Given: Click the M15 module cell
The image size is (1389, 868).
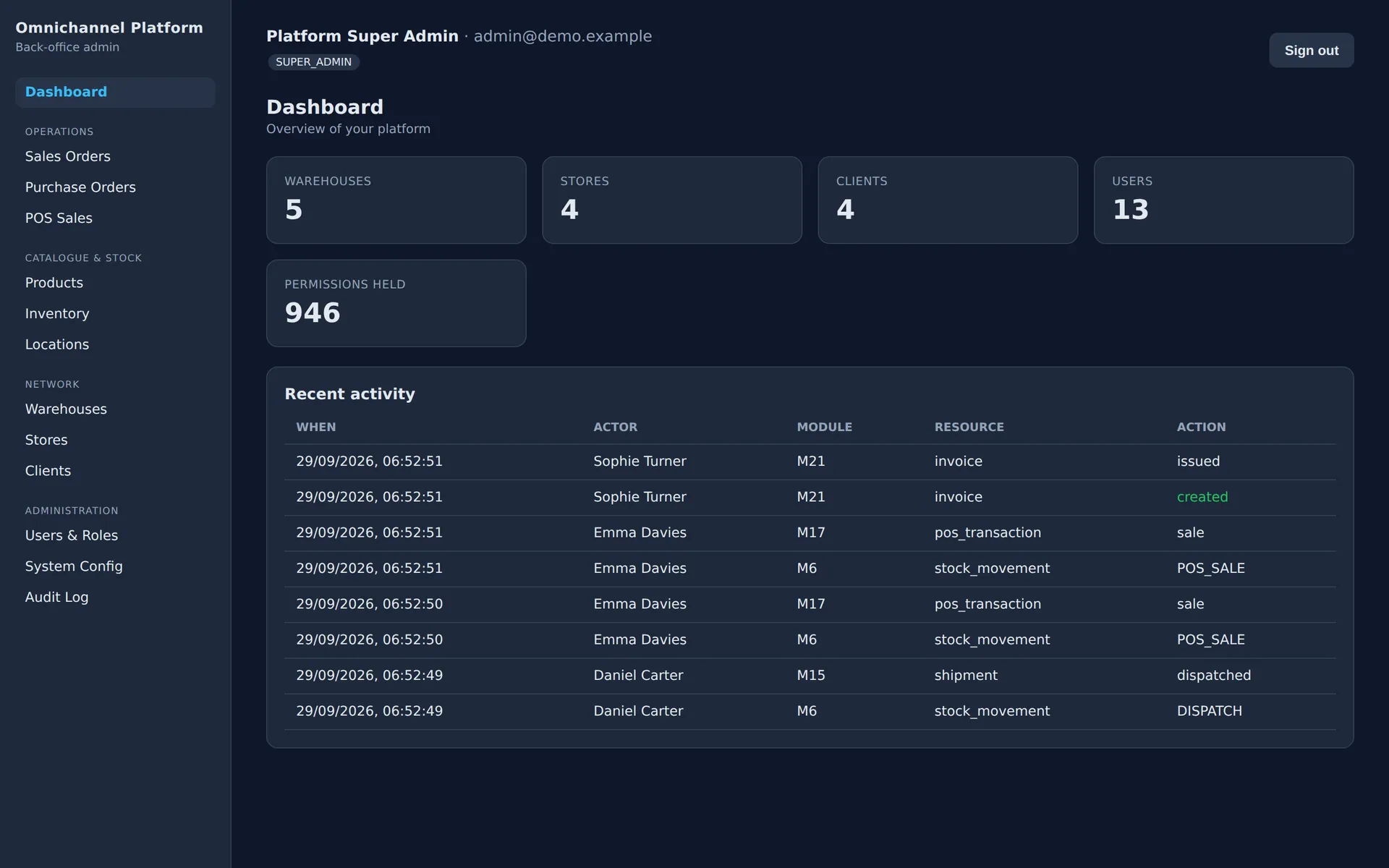Looking at the screenshot, I should pos(810,676).
